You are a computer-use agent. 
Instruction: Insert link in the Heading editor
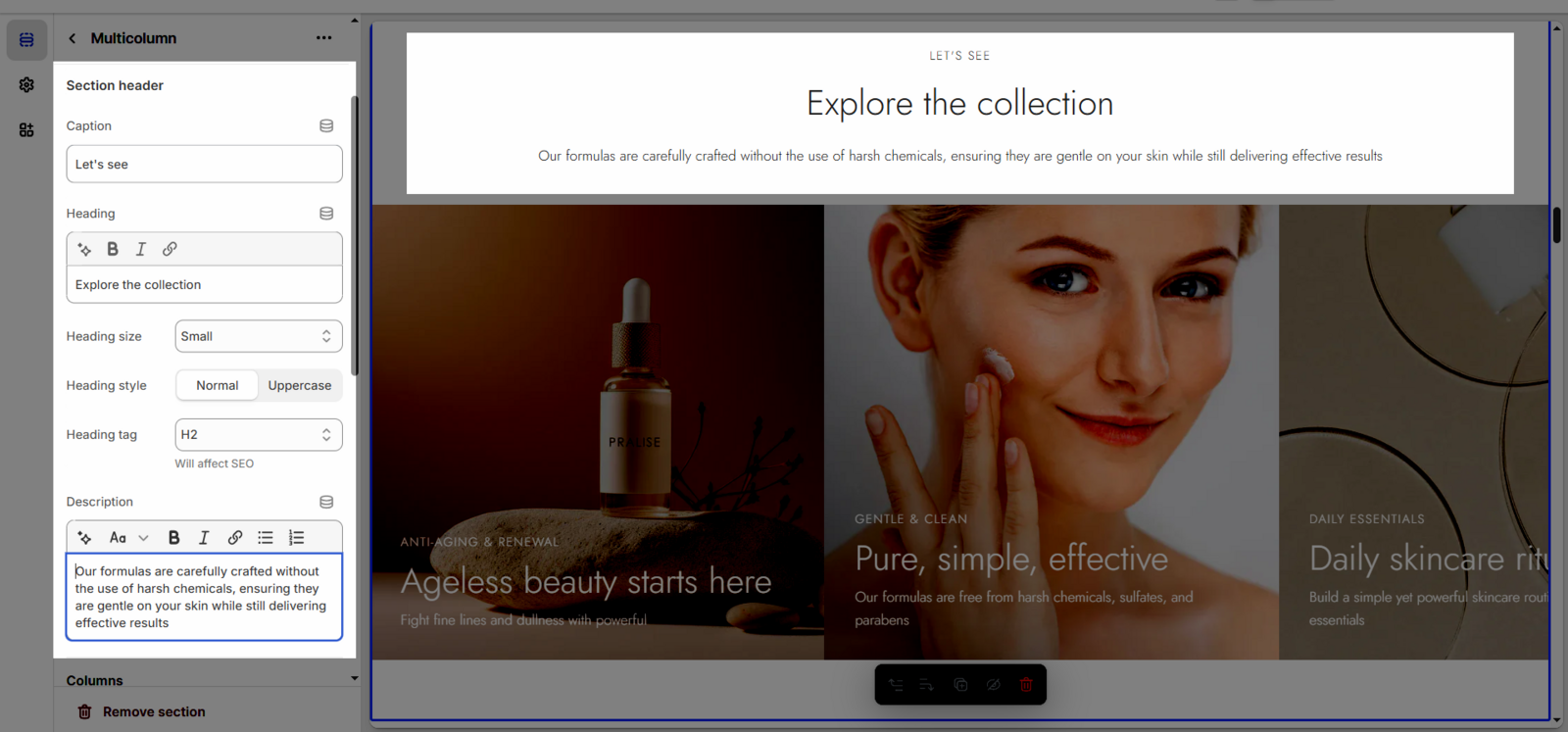pyautogui.click(x=170, y=249)
